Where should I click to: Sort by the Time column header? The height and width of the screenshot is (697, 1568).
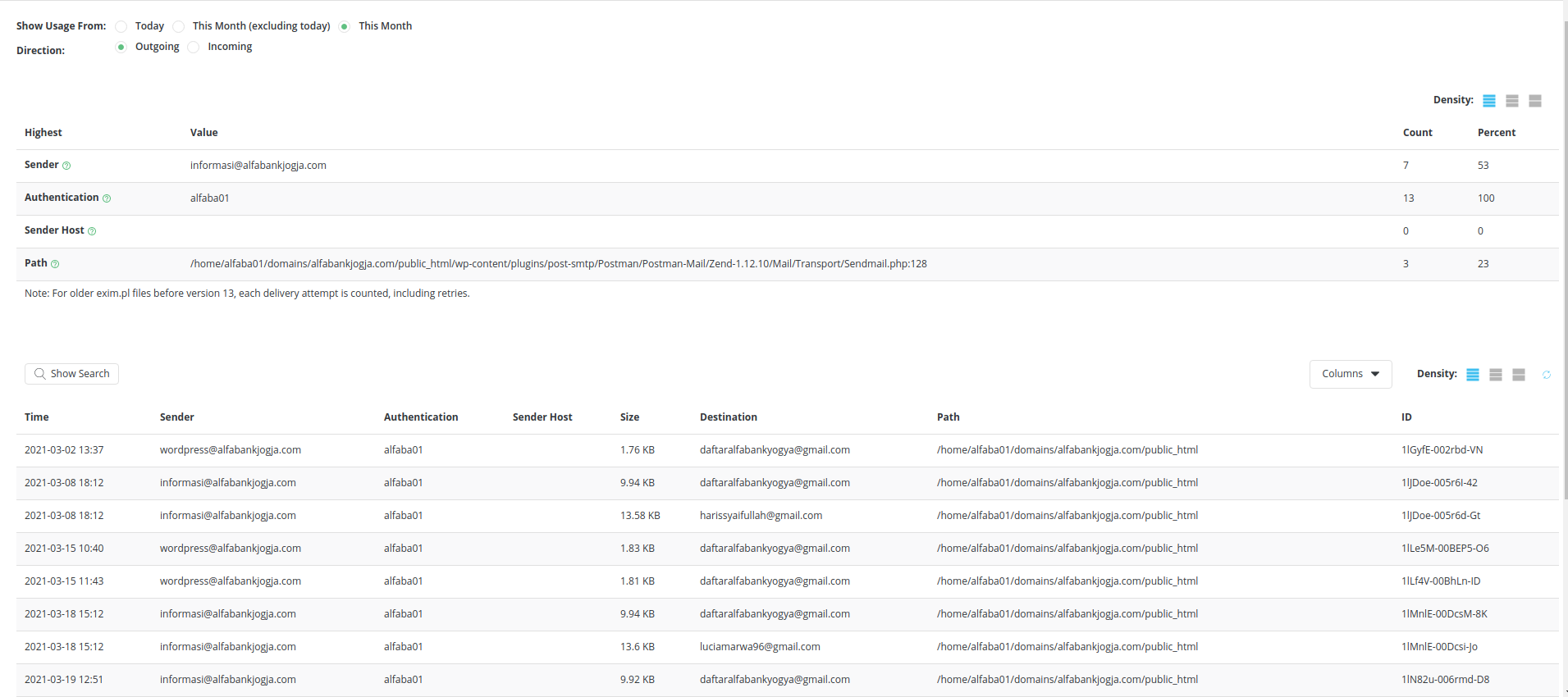pyautogui.click(x=37, y=417)
